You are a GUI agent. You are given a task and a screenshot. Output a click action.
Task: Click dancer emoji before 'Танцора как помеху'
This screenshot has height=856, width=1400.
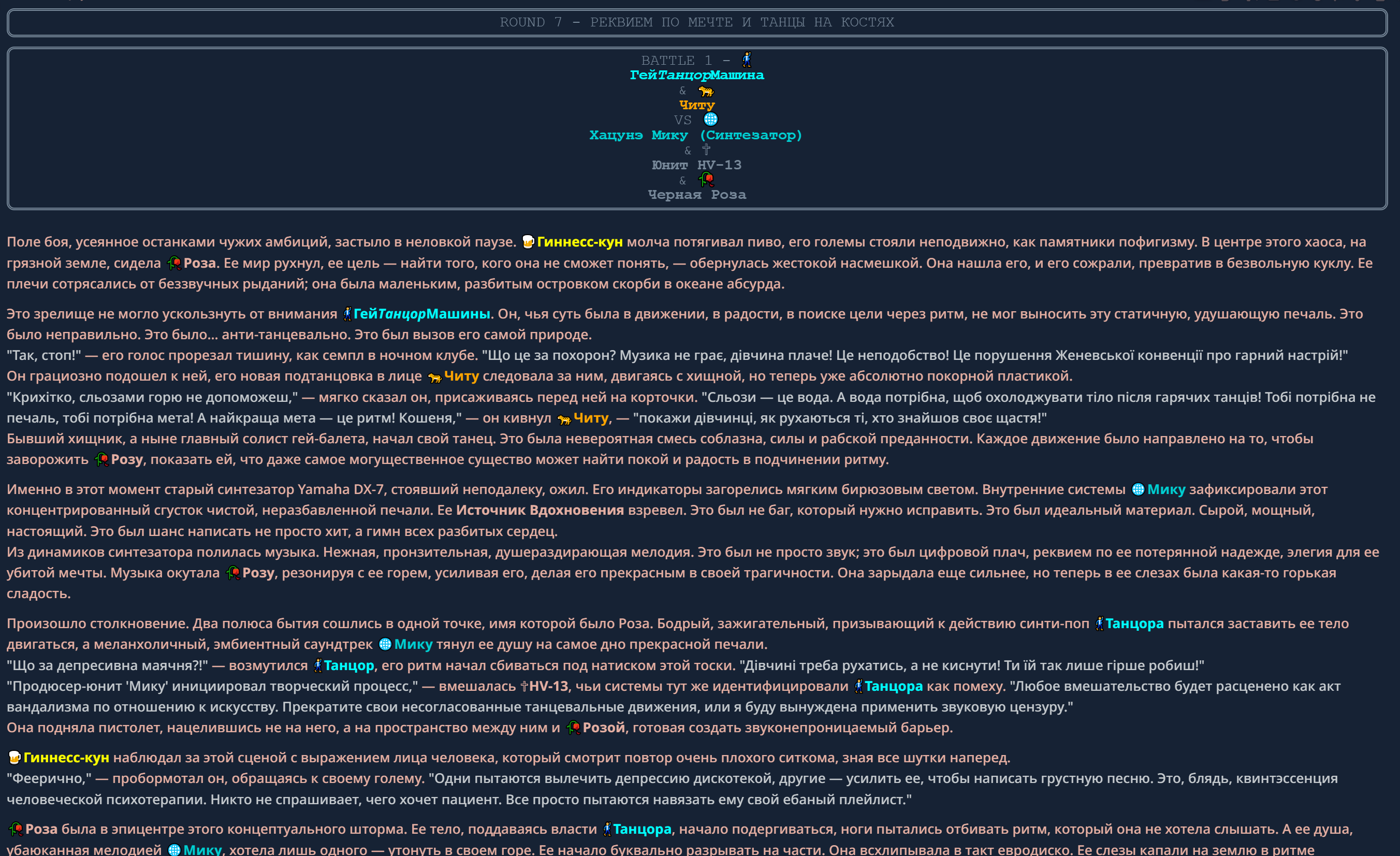point(858,687)
